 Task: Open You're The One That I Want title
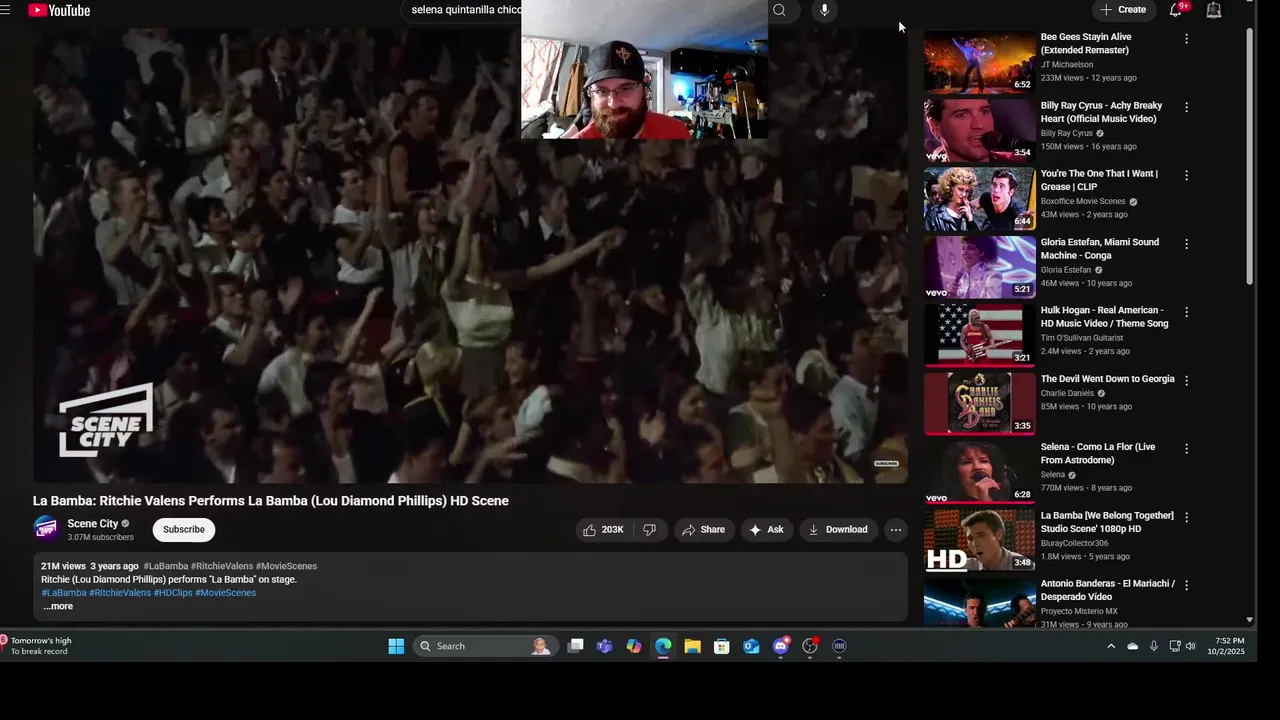[1099, 180]
